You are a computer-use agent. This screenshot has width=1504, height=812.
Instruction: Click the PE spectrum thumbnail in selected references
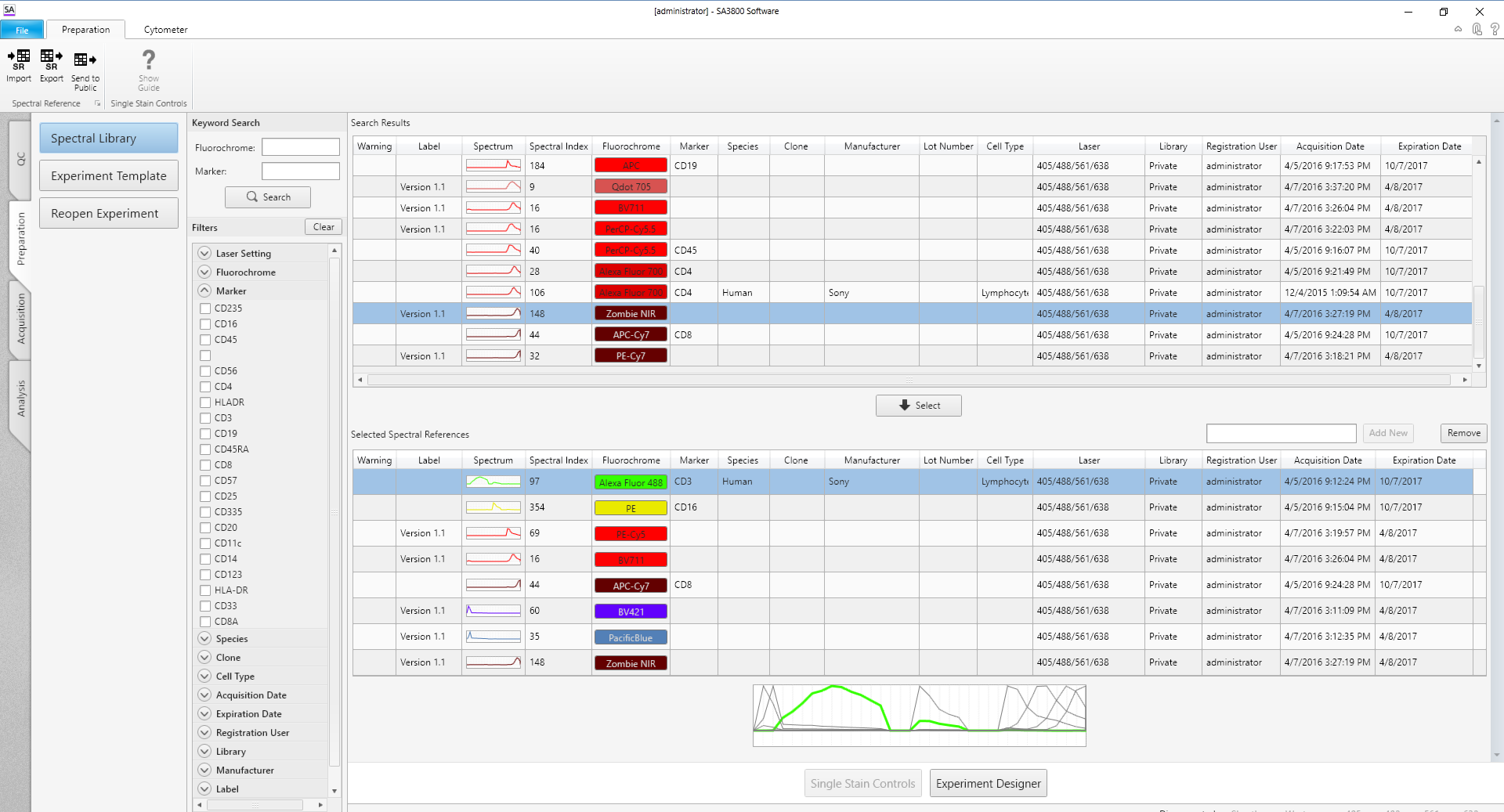tap(493, 507)
